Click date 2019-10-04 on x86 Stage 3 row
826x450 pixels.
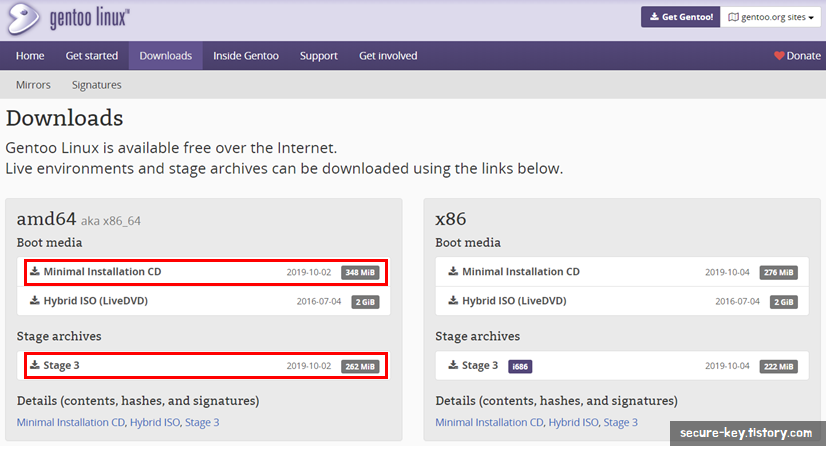tap(727, 366)
